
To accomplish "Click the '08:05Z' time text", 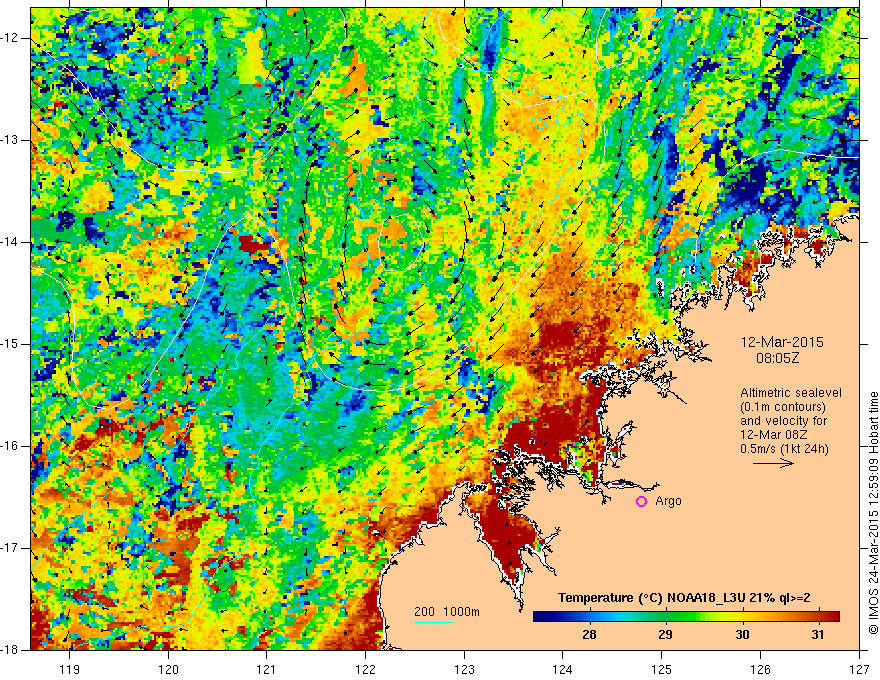I will [x=777, y=357].
